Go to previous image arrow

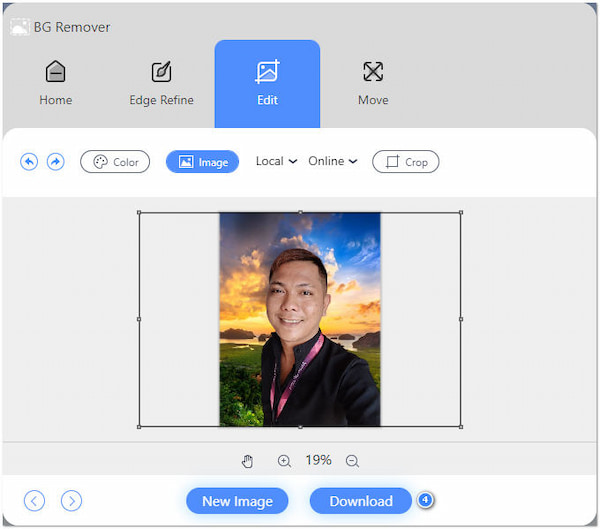click(35, 501)
